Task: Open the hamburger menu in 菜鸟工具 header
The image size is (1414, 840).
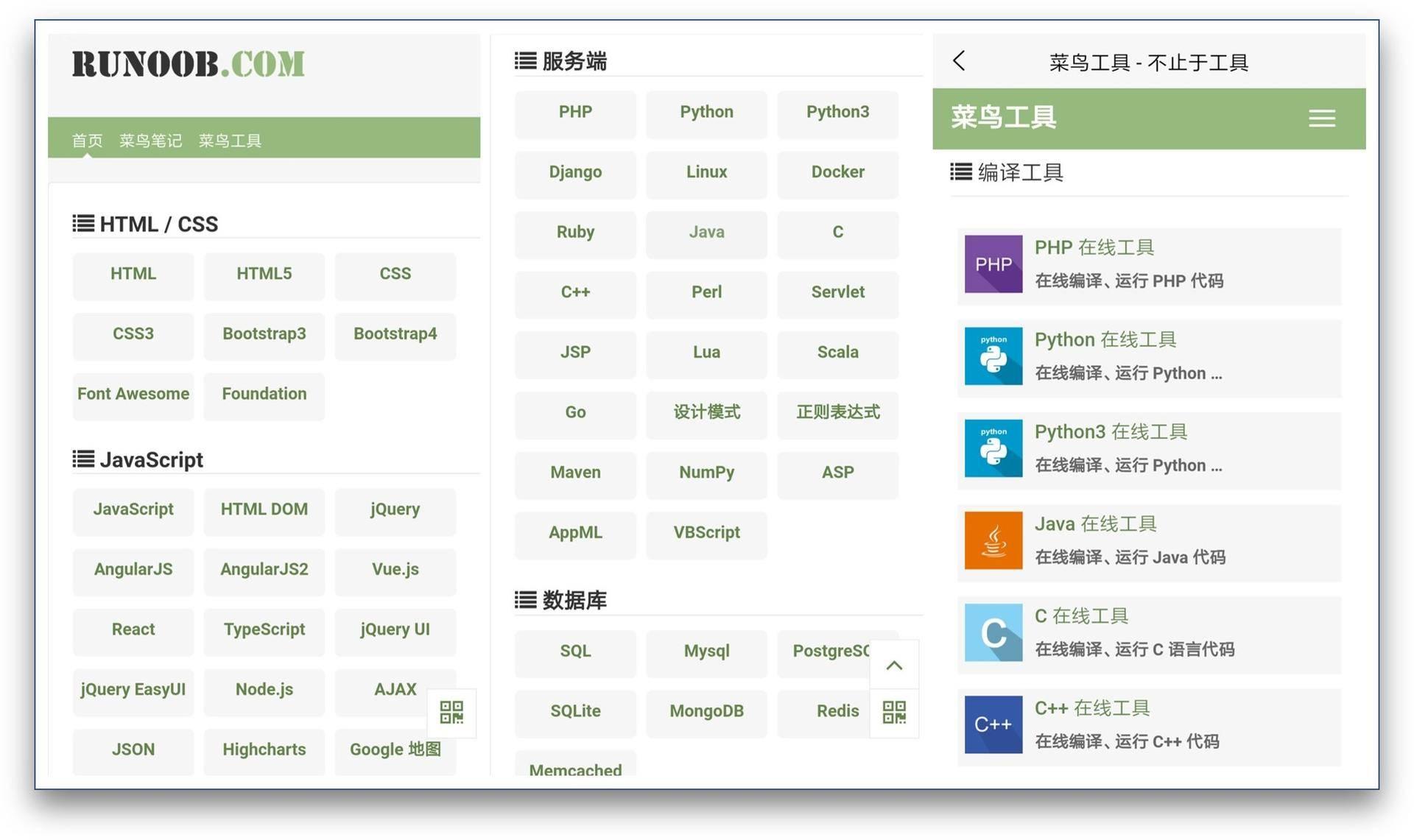Action: tap(1321, 119)
